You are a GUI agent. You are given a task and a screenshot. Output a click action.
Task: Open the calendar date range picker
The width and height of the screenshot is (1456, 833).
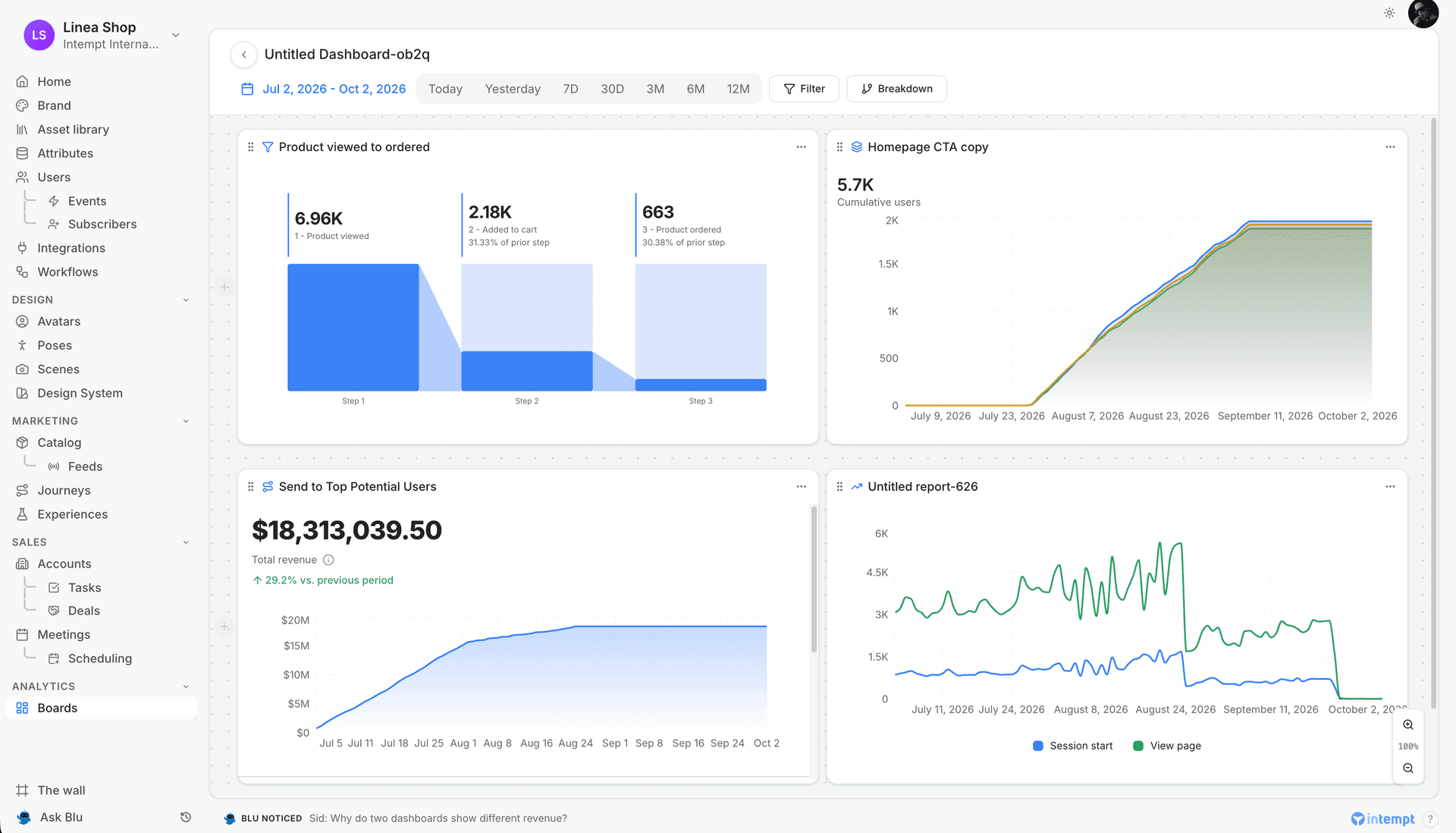coord(323,89)
